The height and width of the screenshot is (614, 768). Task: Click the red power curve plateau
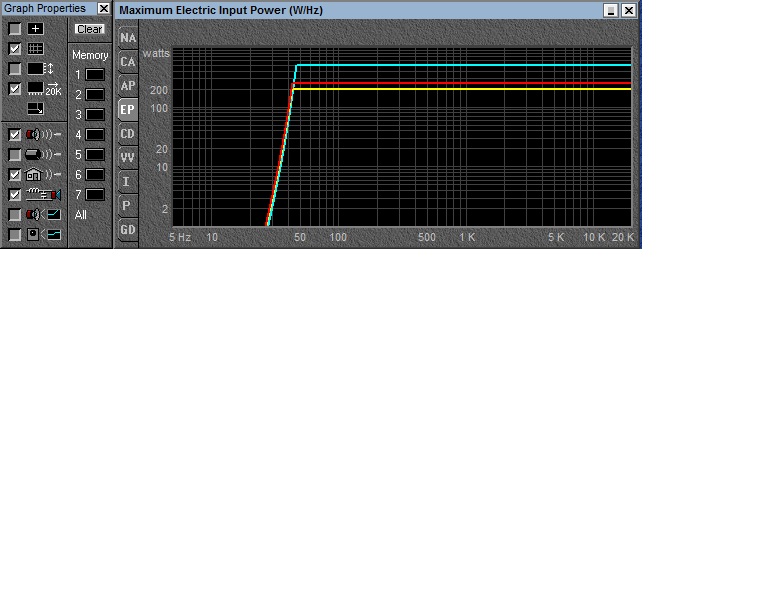(463, 83)
